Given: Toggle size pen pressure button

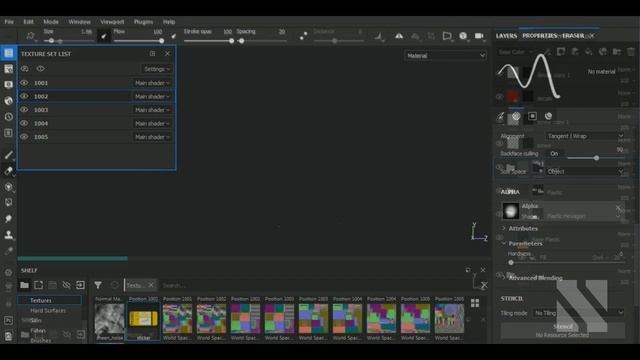Looking at the screenshot, I should pos(104,36).
